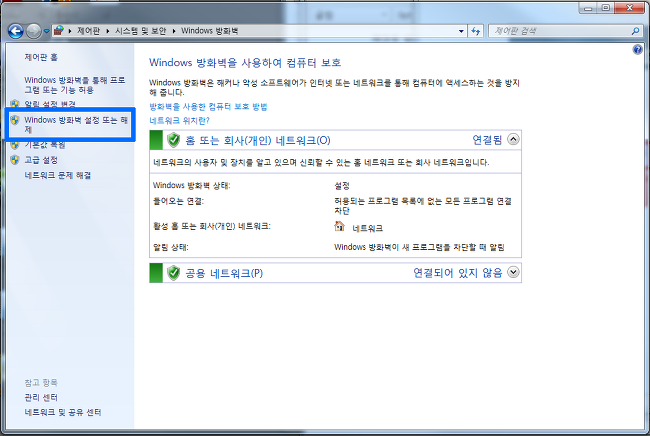Click the 알림 상태: label
Screen dimensions: 650x436
(x=171, y=247)
